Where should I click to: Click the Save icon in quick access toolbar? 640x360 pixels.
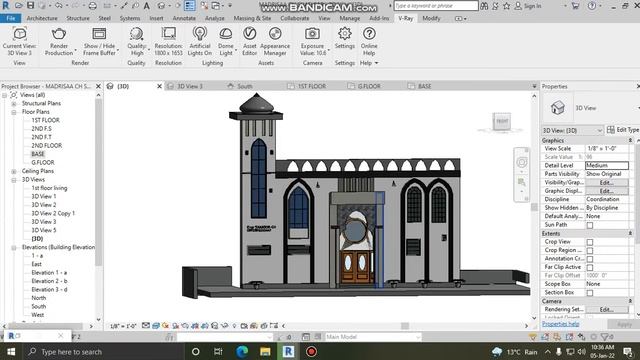(x=30, y=6)
